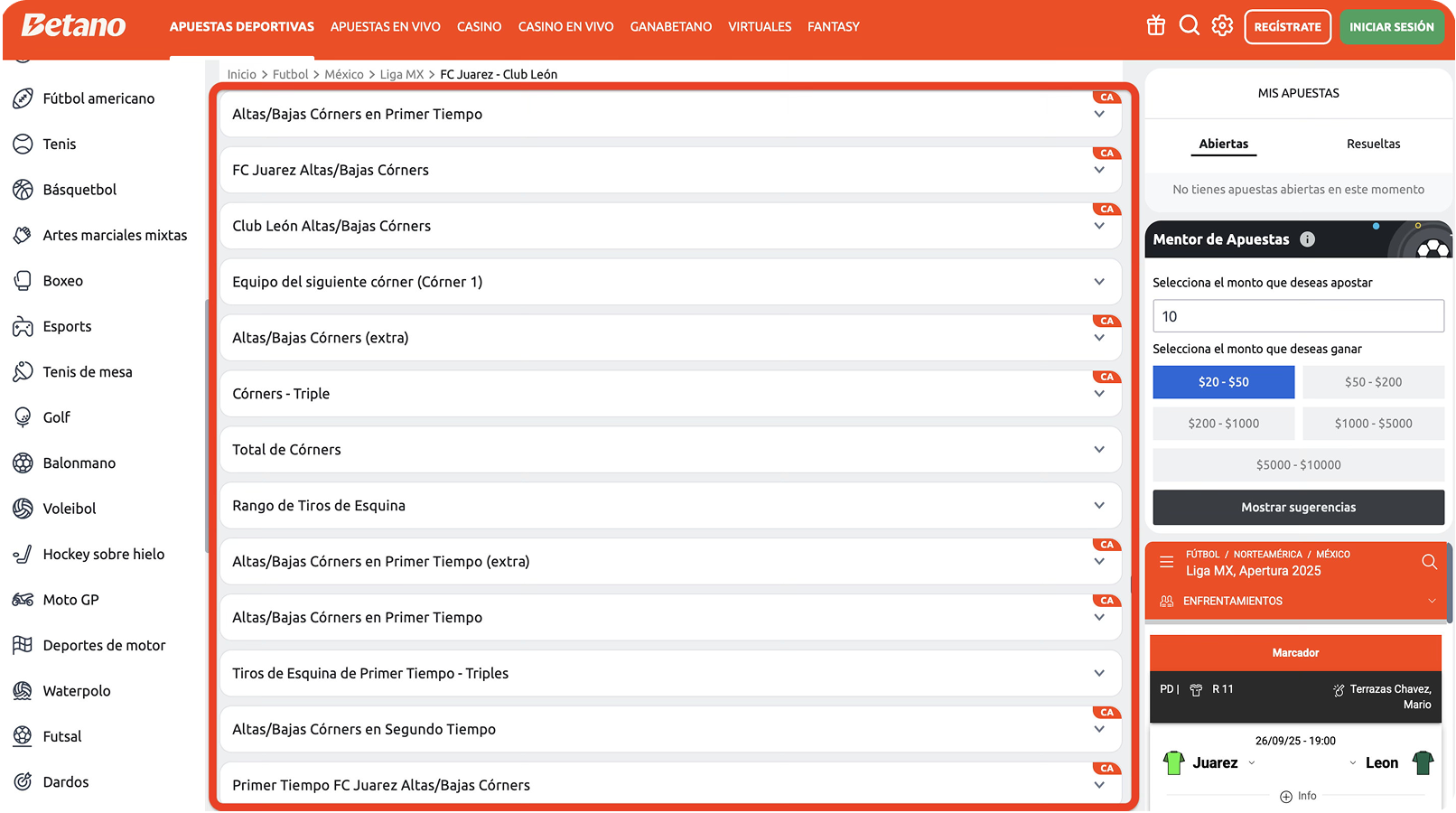This screenshot has height=813, width=1456.
Task: Click the search magnifier in header
Action: point(1189,26)
